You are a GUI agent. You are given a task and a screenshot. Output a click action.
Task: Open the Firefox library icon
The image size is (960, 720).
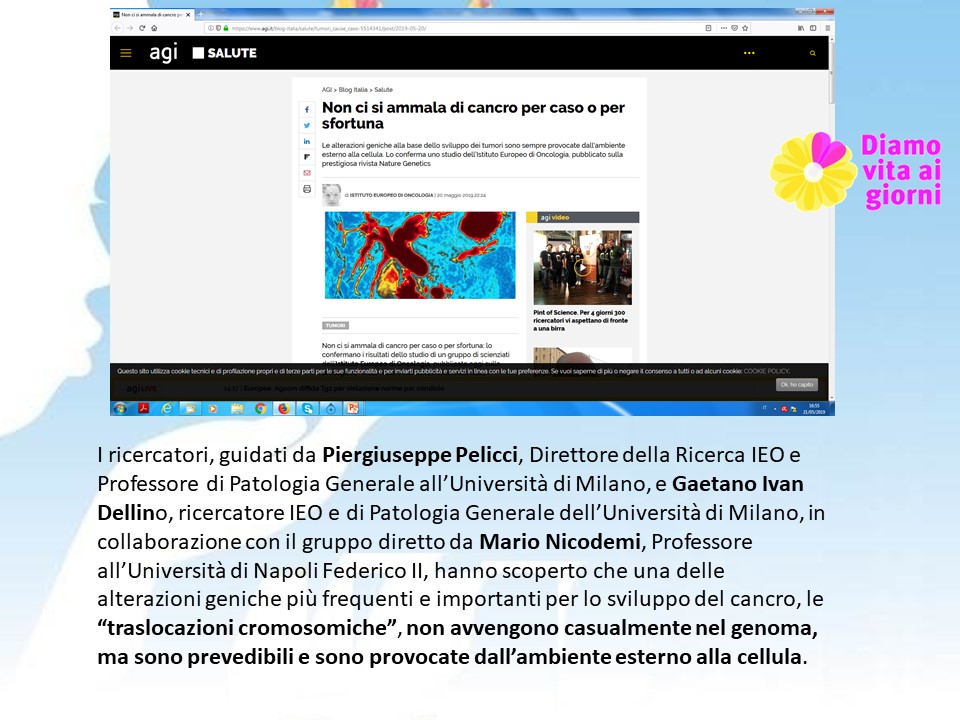pyautogui.click(x=801, y=28)
